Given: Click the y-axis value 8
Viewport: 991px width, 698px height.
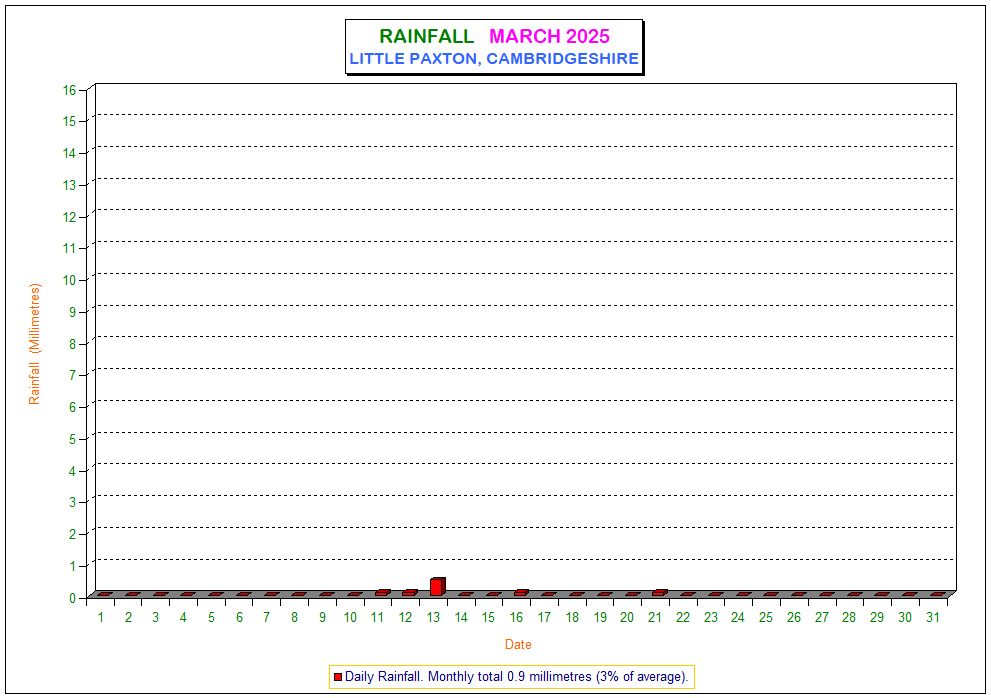Looking at the screenshot, I should [73, 344].
